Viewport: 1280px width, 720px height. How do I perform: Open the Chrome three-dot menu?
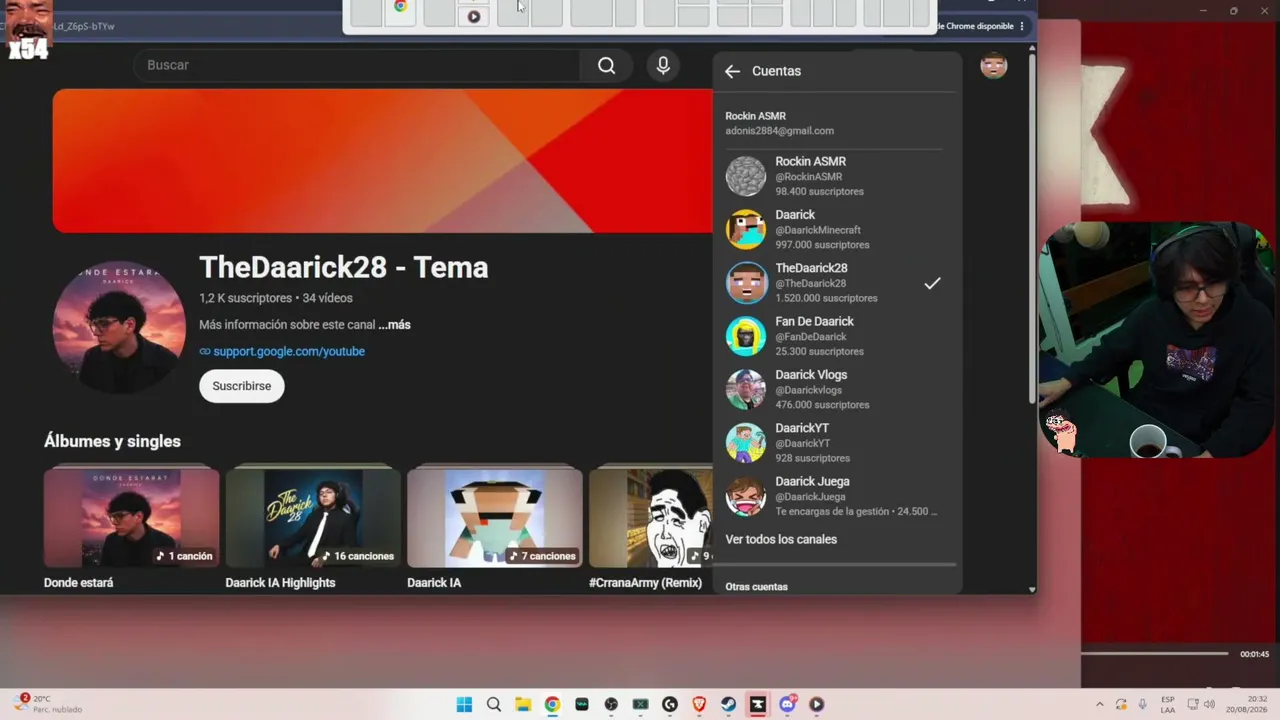click(1022, 26)
